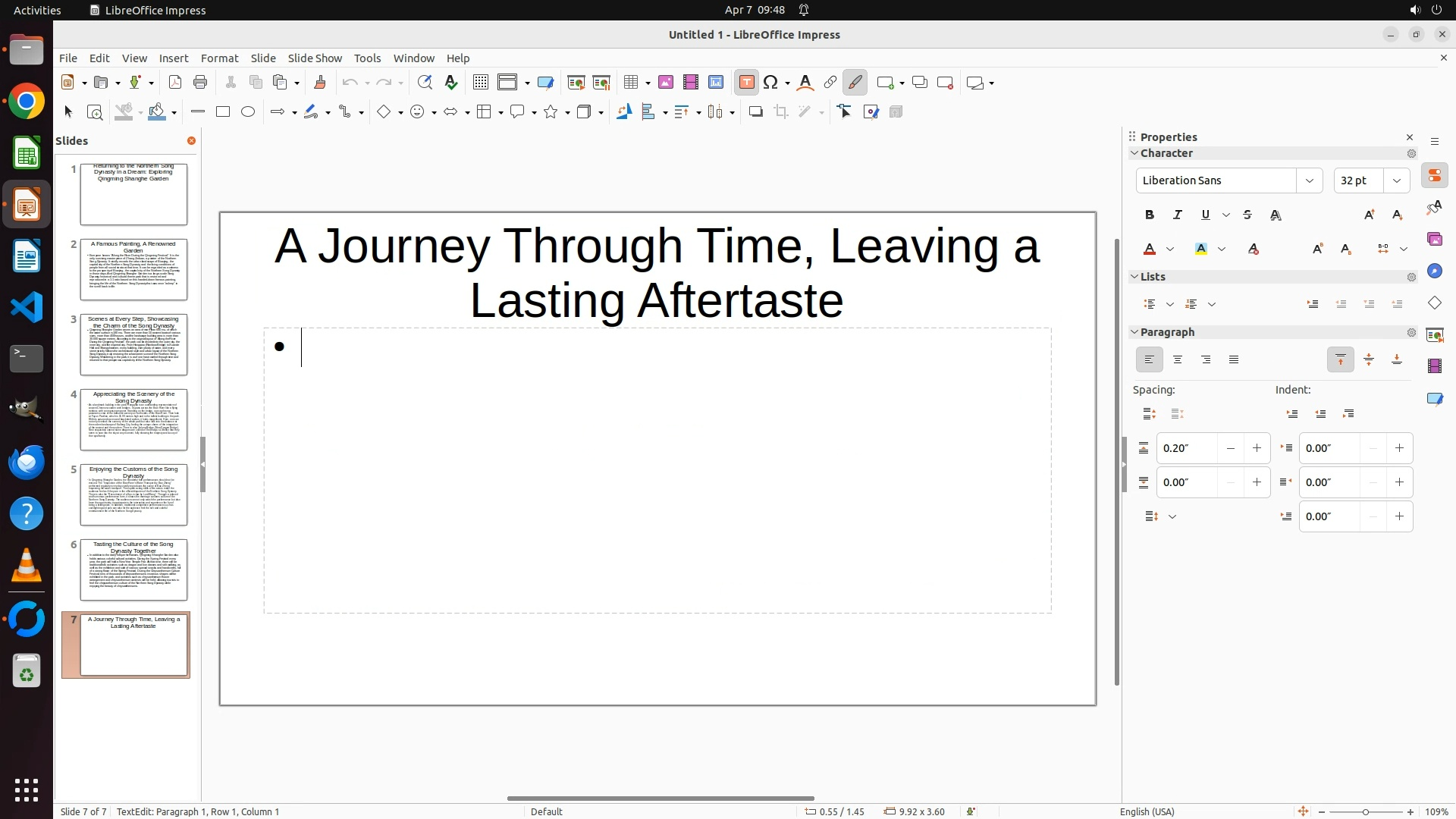
Task: Enable center paragraph alignment
Action: (1177, 360)
